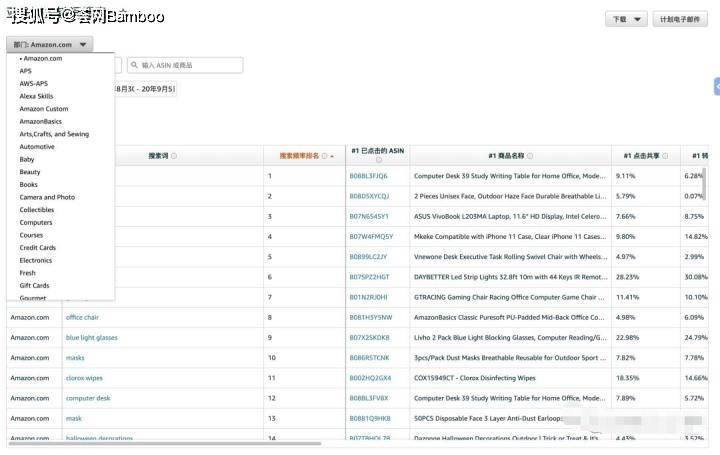Viewport: 720px width, 455px height.
Task: Open the clorox wipes search term
Action: click(x=84, y=378)
